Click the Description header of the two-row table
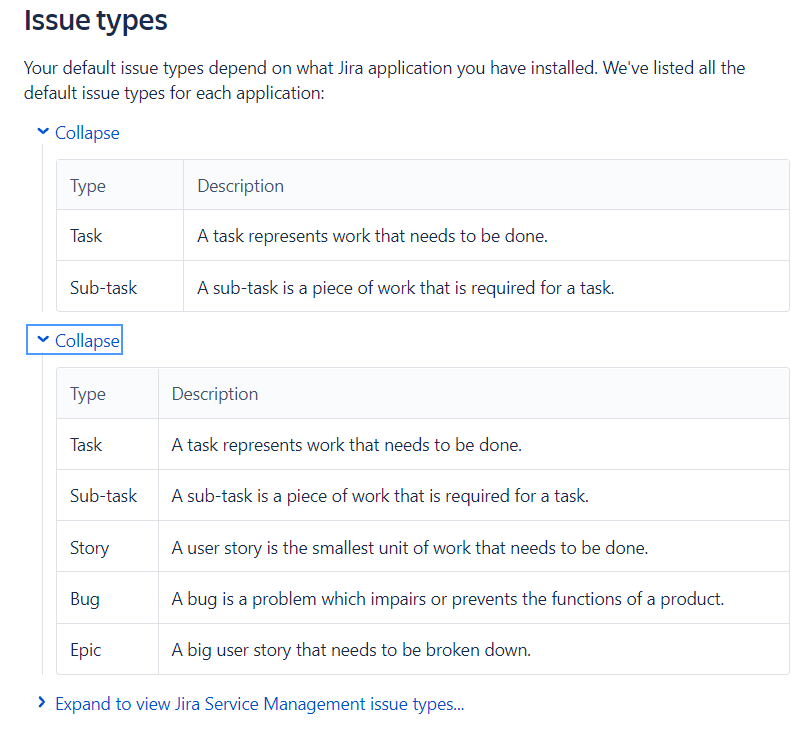The height and width of the screenshot is (740, 796). [x=240, y=186]
